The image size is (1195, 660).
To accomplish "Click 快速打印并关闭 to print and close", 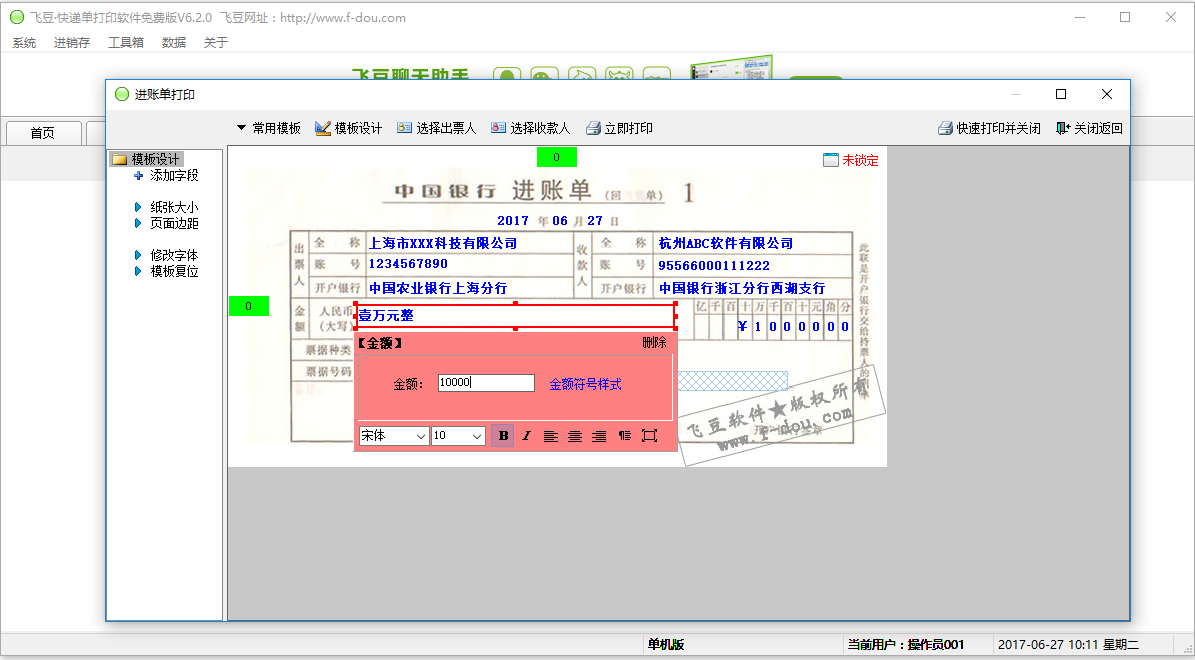I will [989, 128].
